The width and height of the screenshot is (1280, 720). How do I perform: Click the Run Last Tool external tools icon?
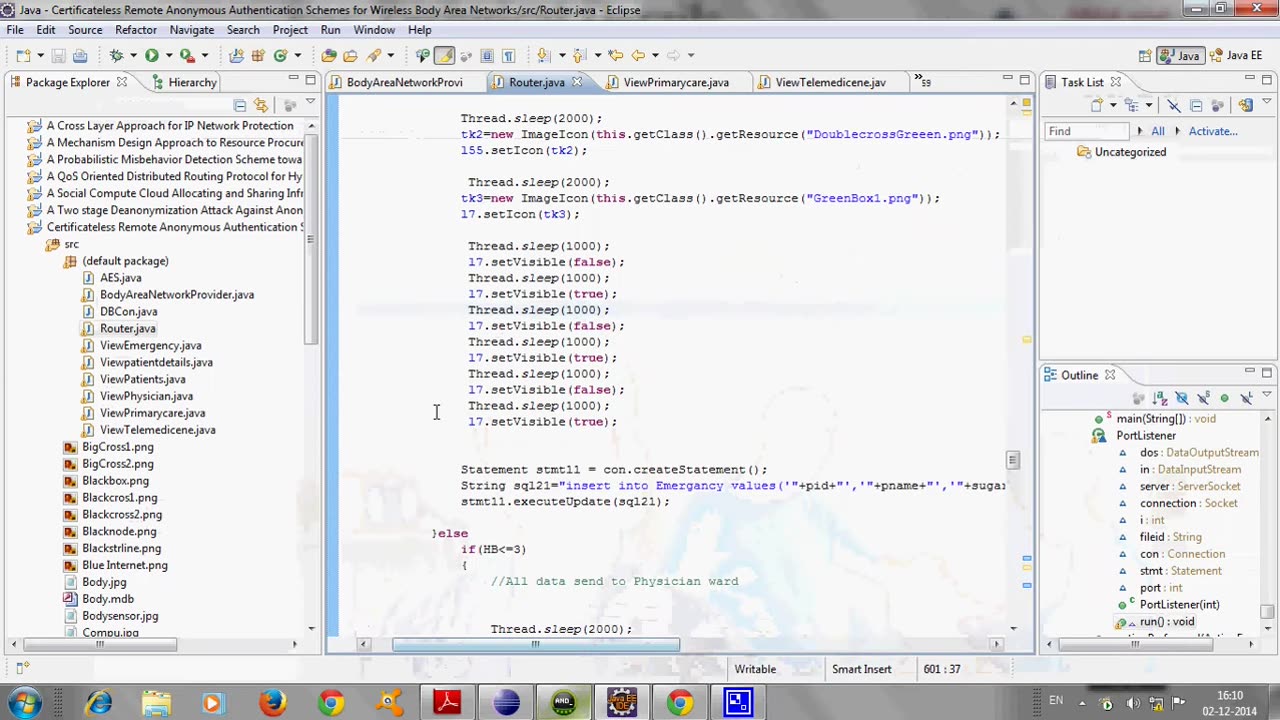pyautogui.click(x=187, y=56)
